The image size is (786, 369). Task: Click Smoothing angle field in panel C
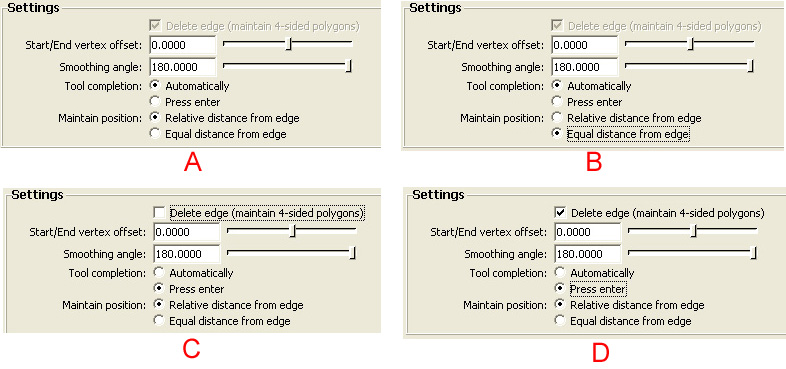[x=186, y=254]
